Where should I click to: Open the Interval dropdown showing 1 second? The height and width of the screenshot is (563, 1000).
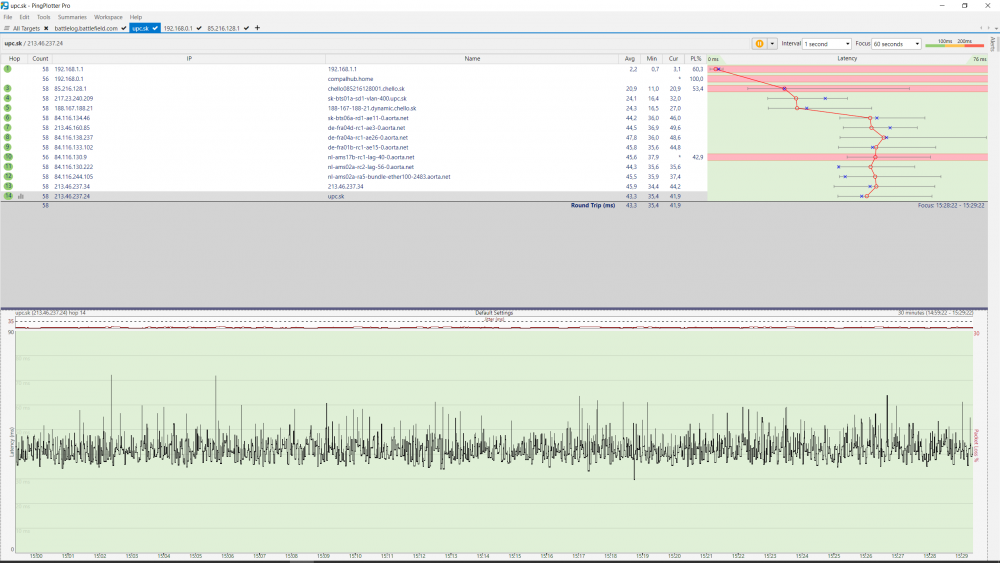point(827,44)
